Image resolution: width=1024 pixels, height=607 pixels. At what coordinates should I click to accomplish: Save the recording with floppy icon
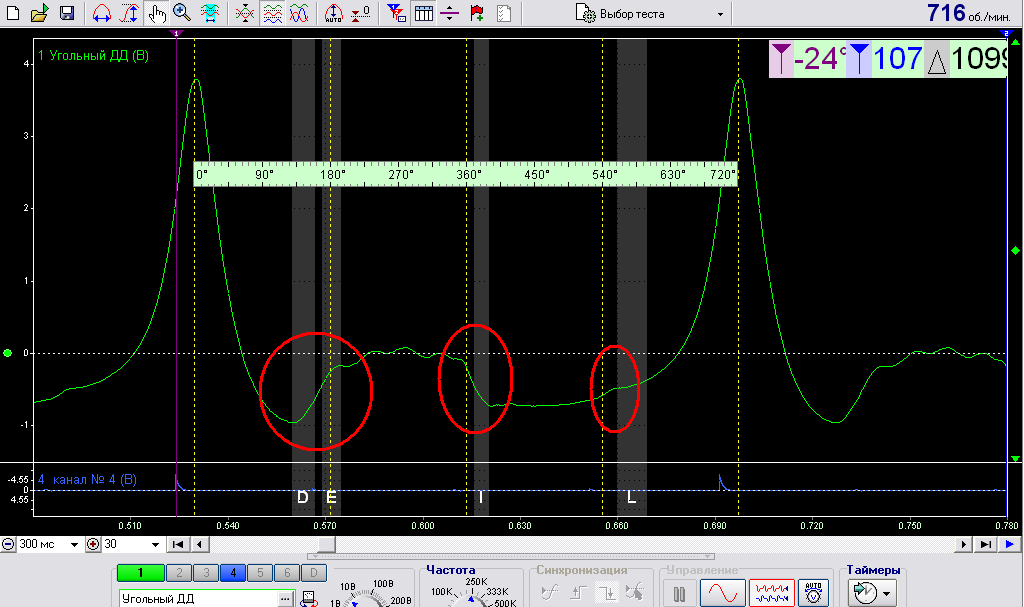[67, 12]
